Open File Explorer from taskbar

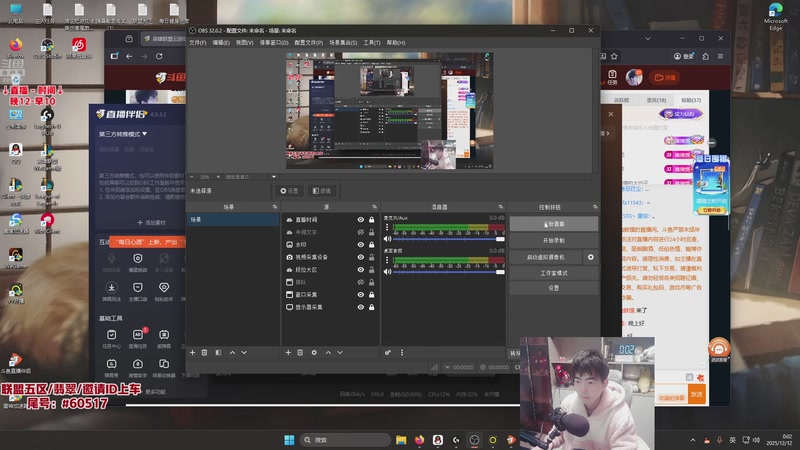coord(401,440)
